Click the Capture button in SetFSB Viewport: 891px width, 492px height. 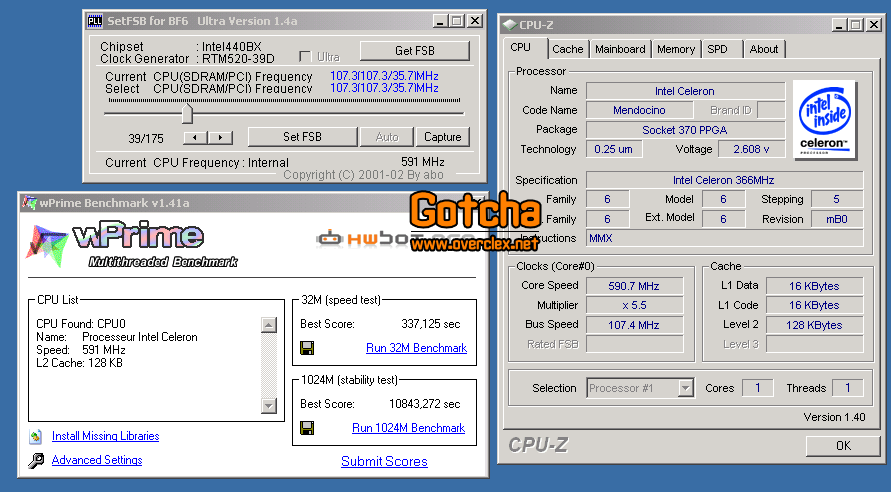coord(443,137)
